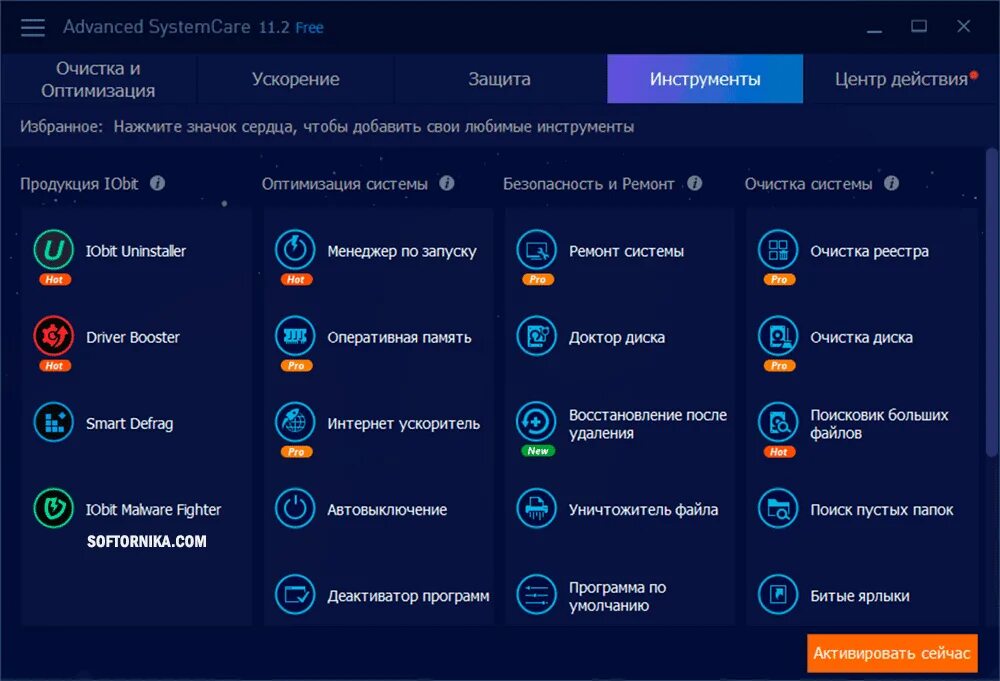Click the Программа по умолчанию label

click(617, 596)
